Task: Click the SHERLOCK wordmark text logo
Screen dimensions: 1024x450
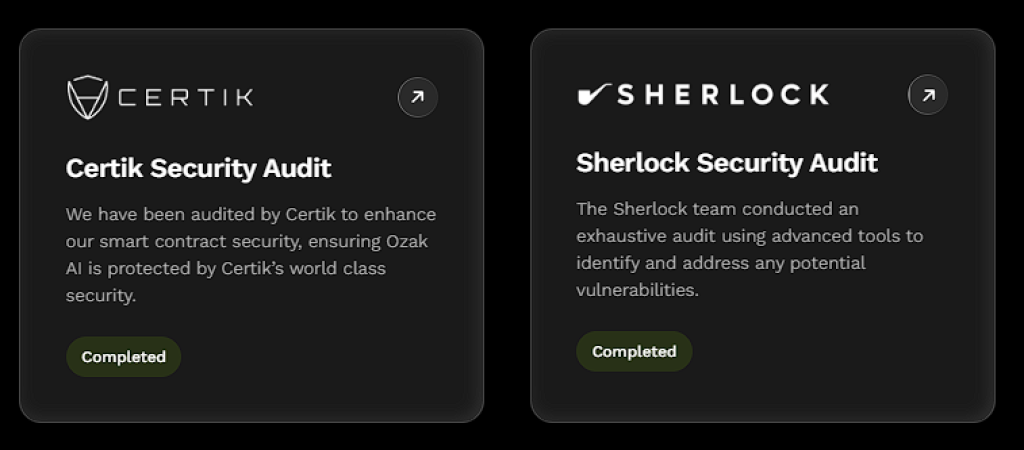Action: 723,95
